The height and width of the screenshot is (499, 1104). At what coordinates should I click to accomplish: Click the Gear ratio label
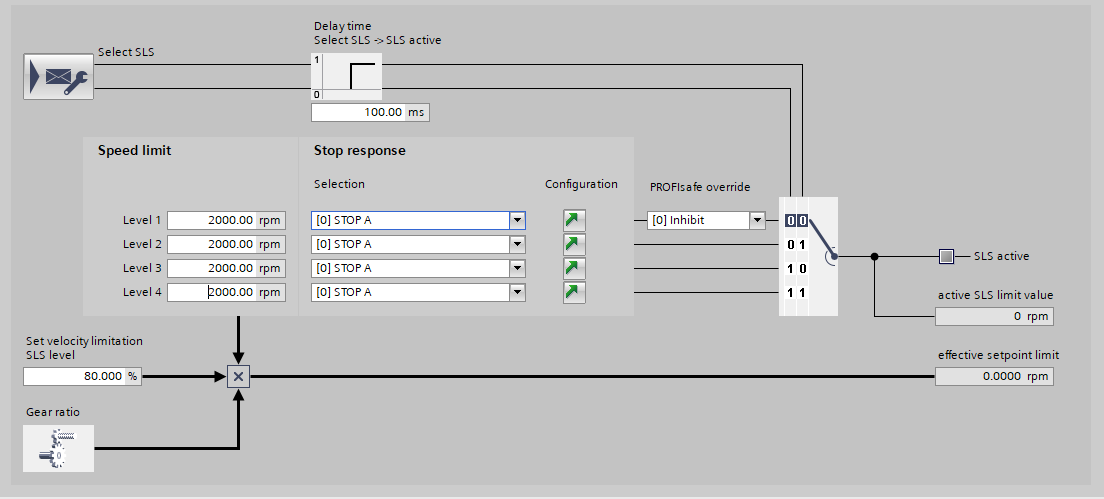click(x=53, y=412)
